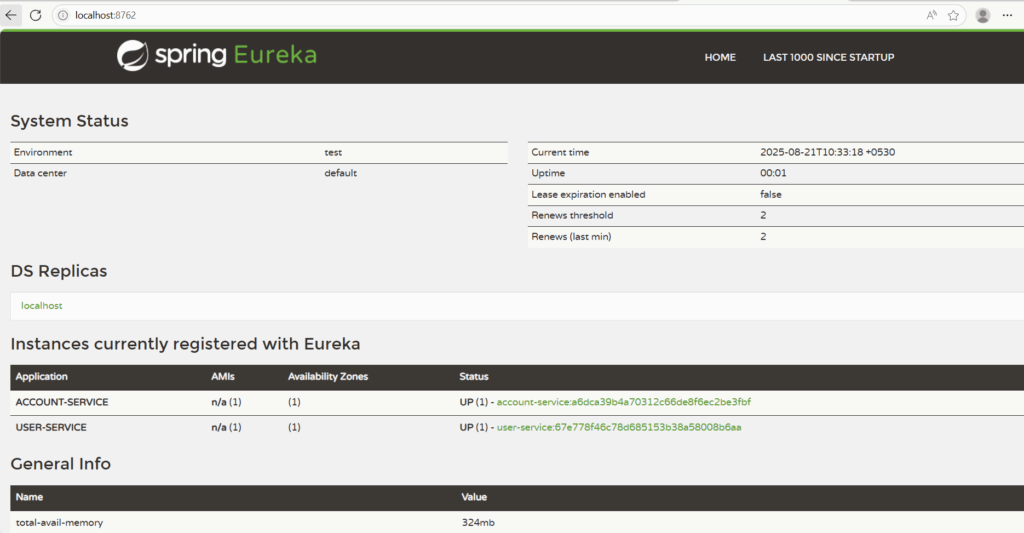Open the localhost DS replica link

pyautogui.click(x=42, y=306)
